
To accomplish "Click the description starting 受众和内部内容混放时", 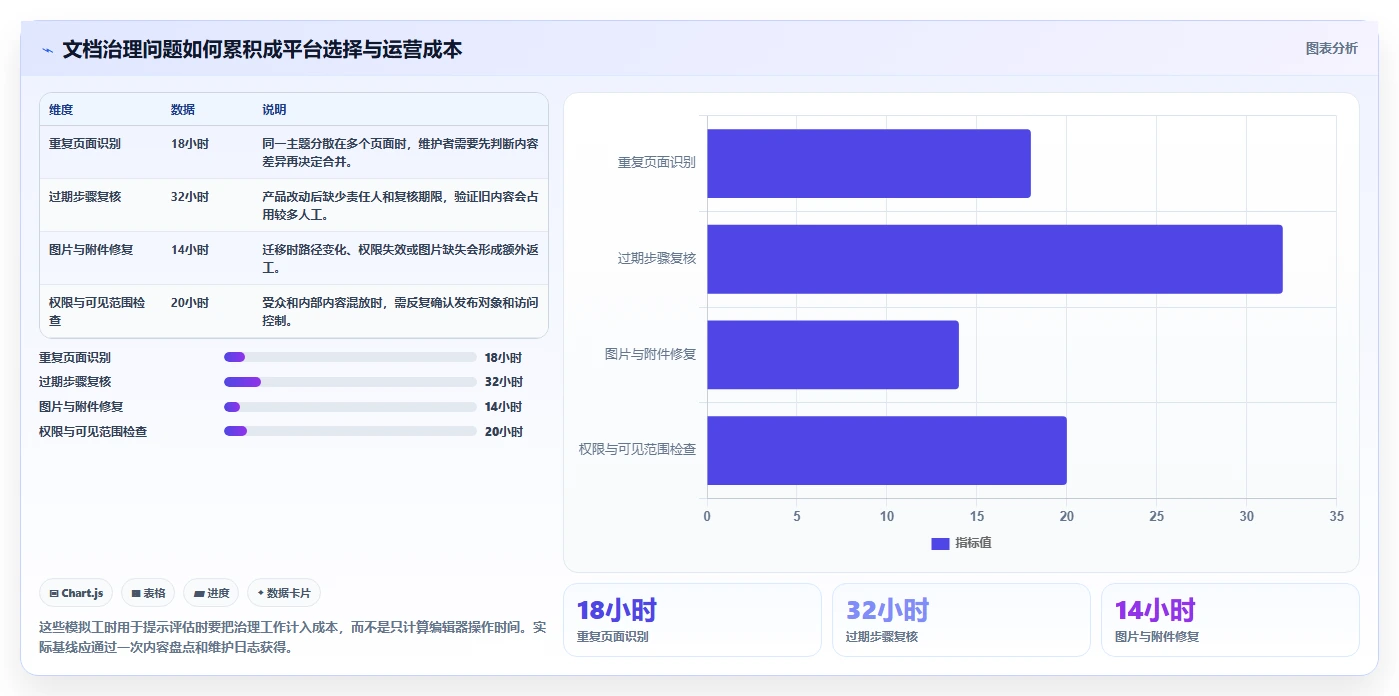I will pos(400,311).
